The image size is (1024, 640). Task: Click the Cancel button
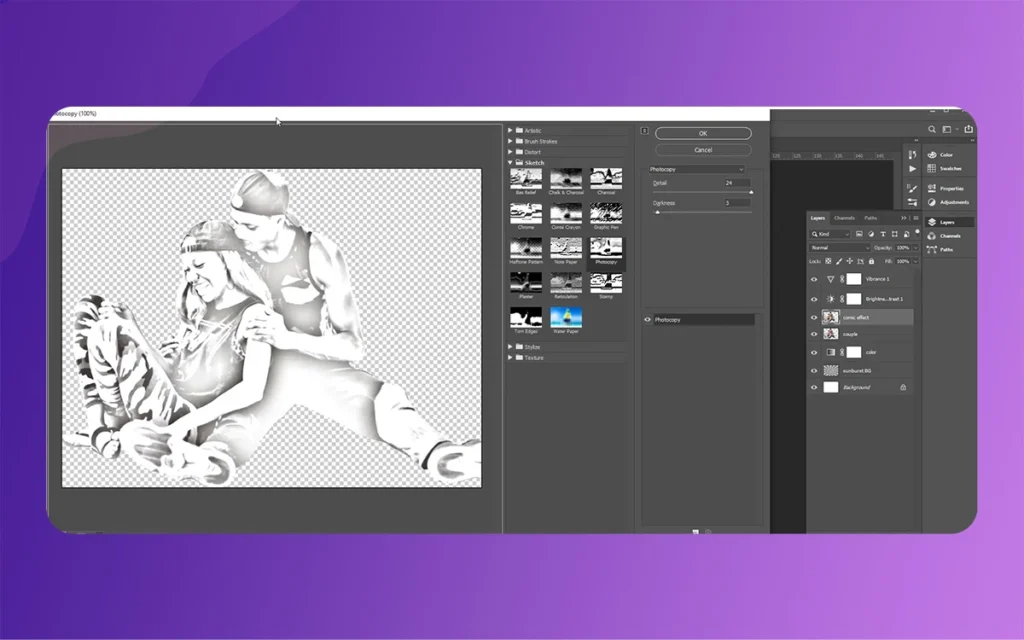tap(703, 150)
